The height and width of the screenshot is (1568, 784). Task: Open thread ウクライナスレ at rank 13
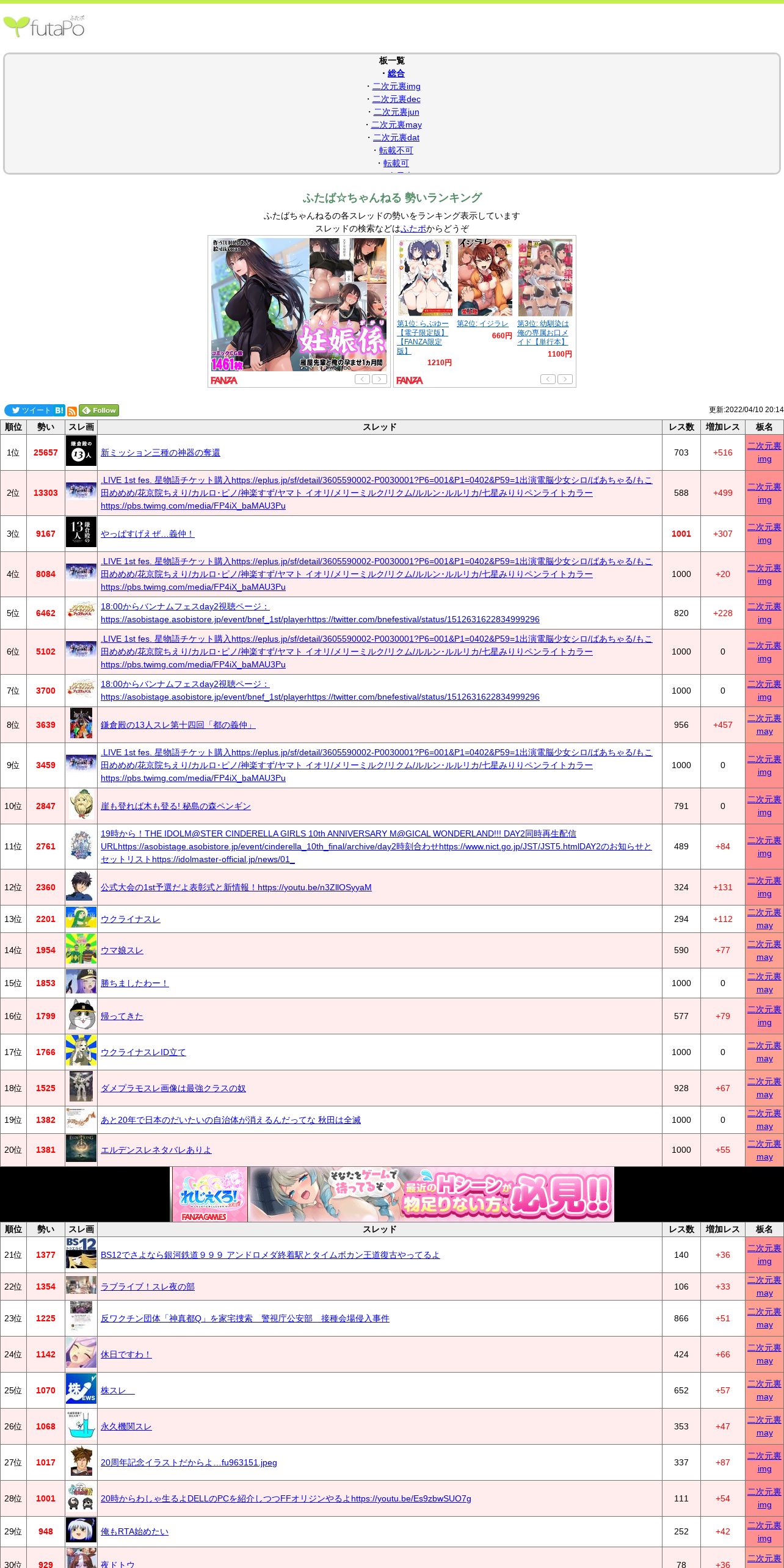pos(131,919)
